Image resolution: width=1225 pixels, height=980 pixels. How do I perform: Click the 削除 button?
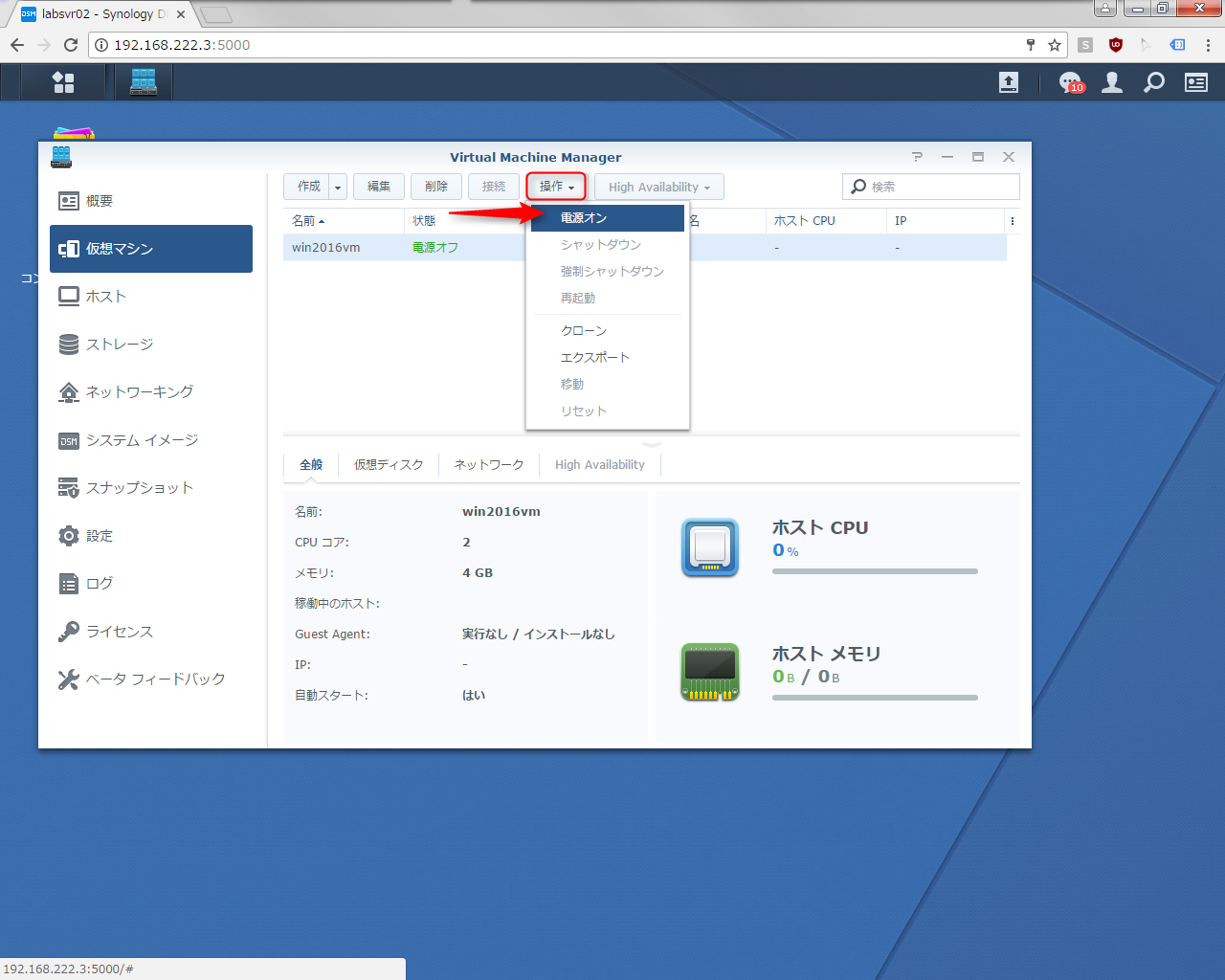pos(436,187)
